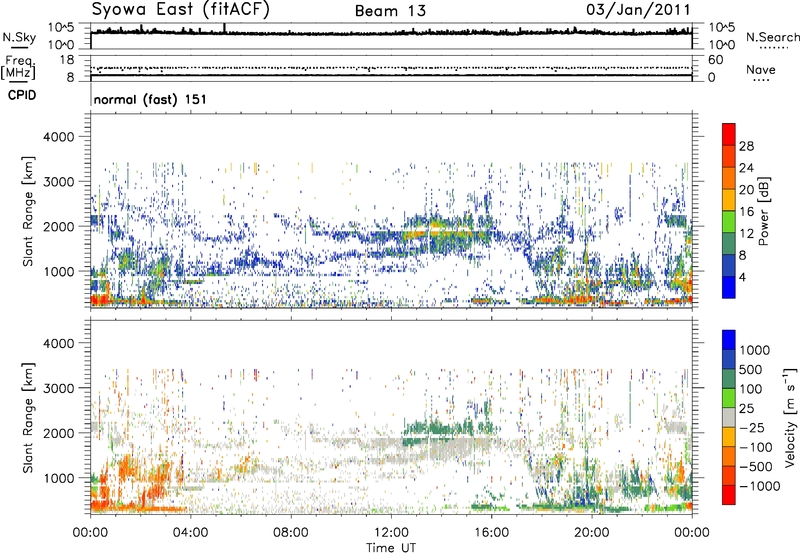Click the bright blue top segment of Velocity colorbar

click(729, 340)
